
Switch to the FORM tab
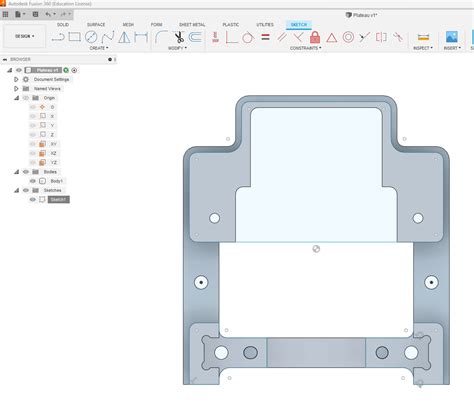[156, 25]
